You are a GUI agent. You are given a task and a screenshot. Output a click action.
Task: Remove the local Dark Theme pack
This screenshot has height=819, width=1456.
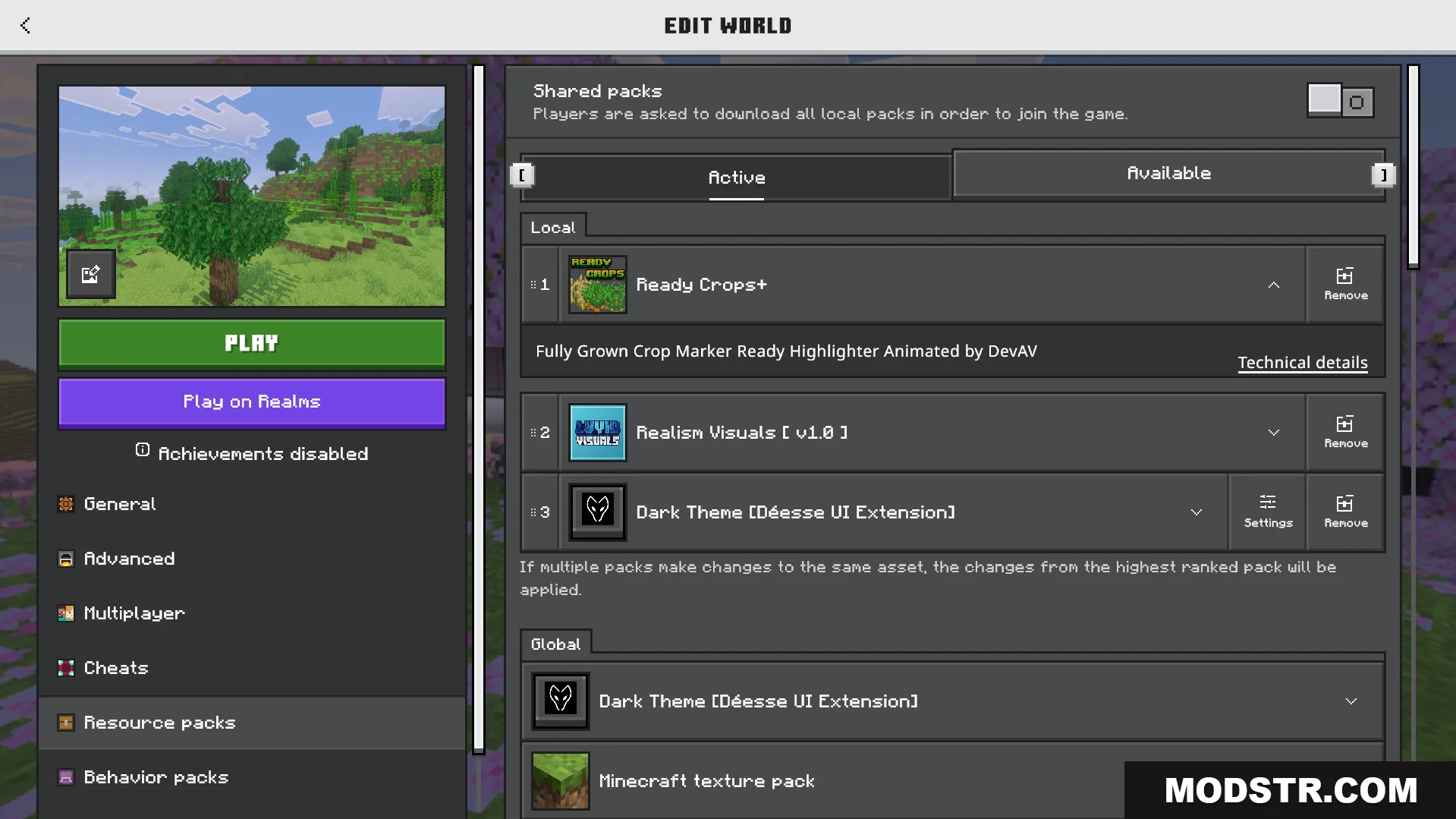point(1346,512)
